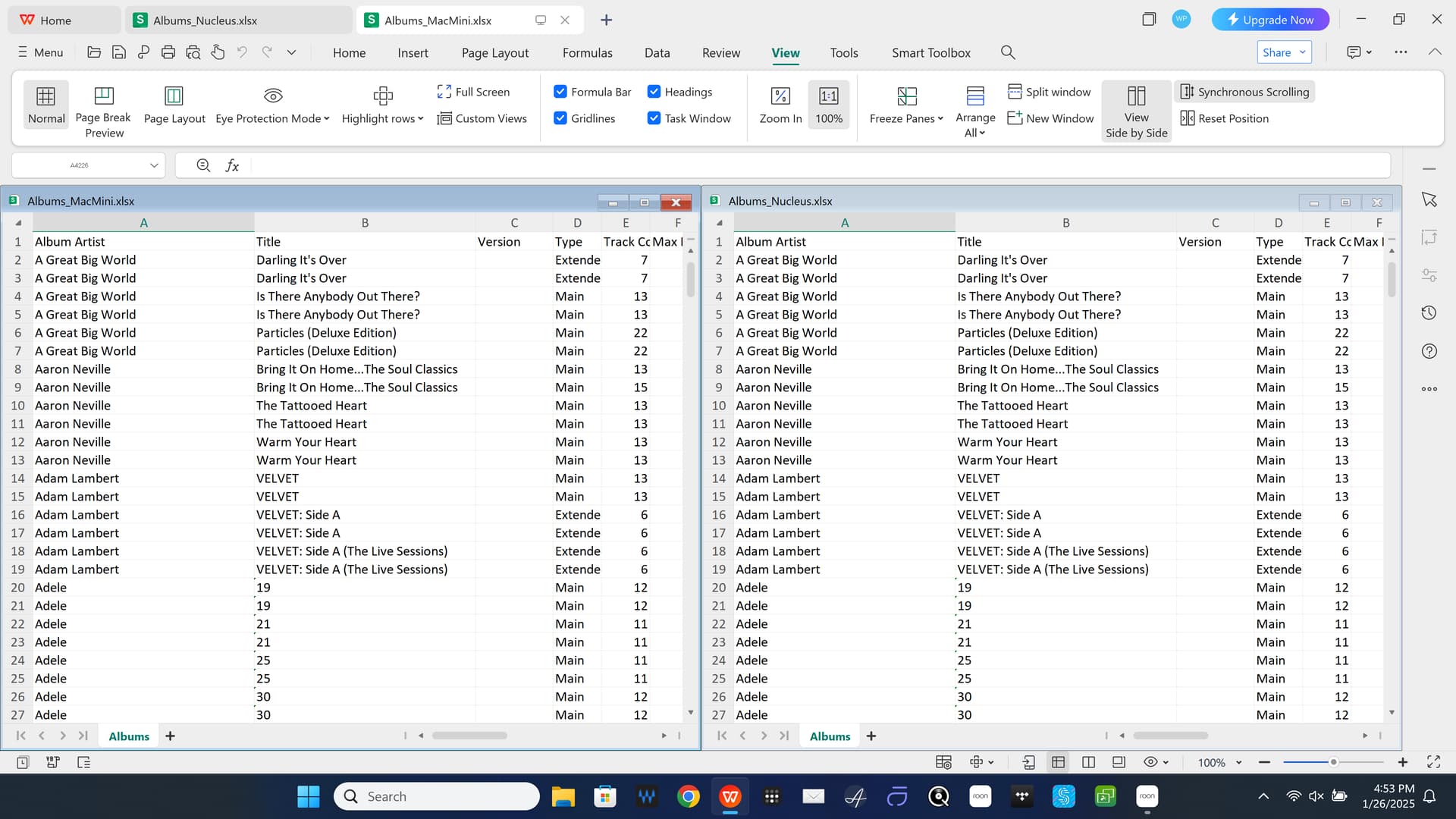Switch to the Albums_Nucleus.xlsx document tab

point(205,20)
